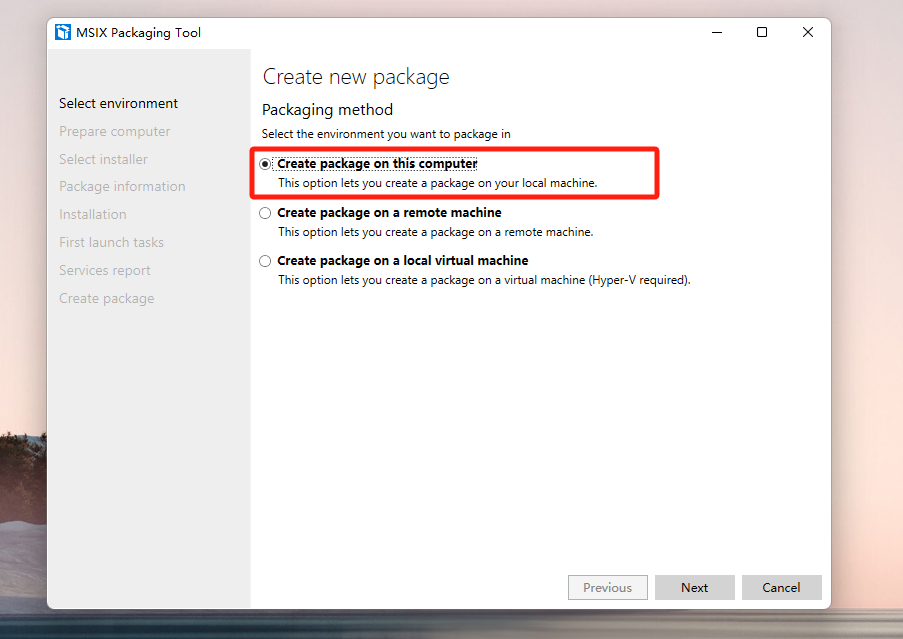The width and height of the screenshot is (903, 639).
Task: Open the Select environment step
Action: coord(119,104)
